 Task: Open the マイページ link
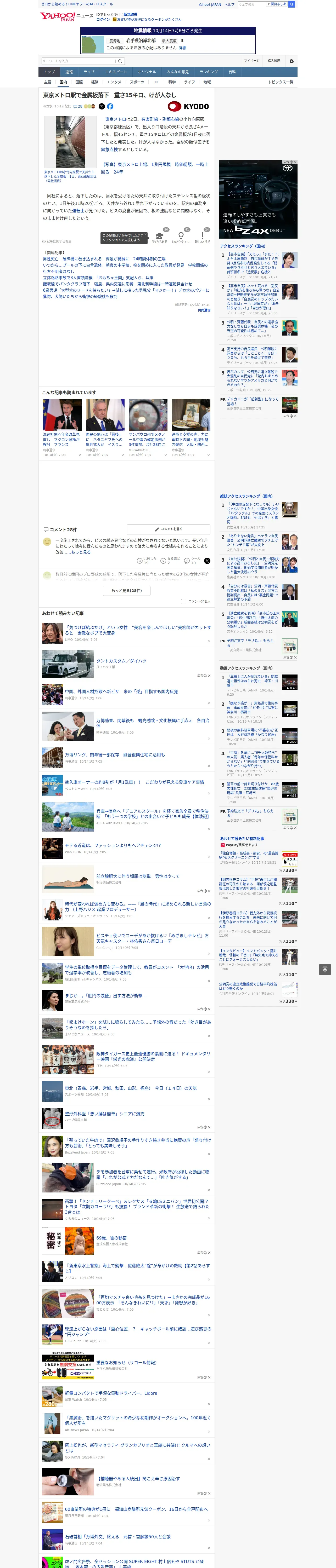coord(252,61)
